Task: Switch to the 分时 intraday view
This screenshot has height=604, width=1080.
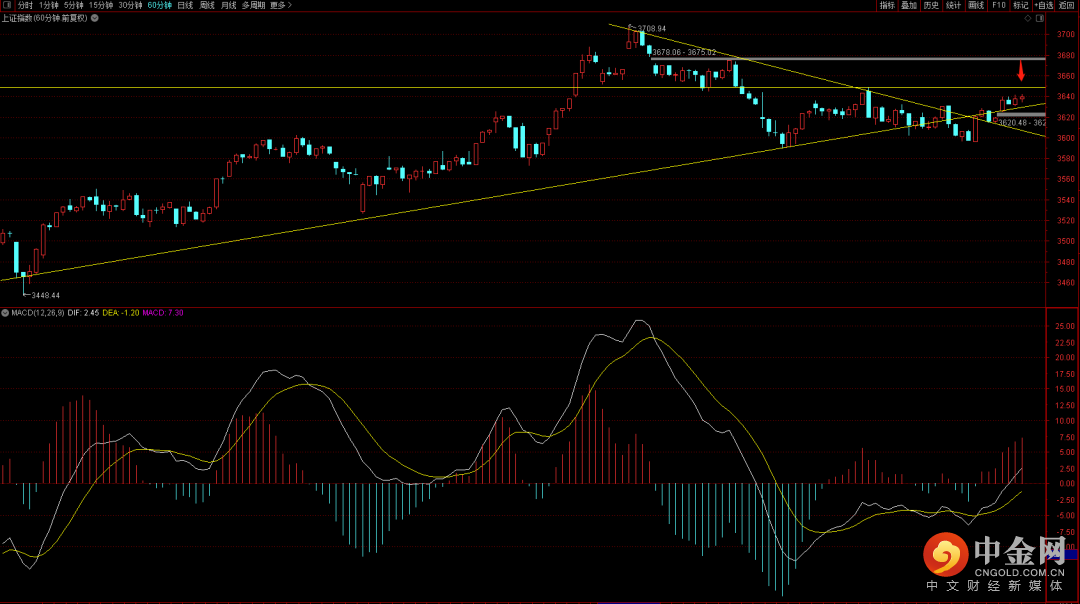Action: tap(25, 5)
